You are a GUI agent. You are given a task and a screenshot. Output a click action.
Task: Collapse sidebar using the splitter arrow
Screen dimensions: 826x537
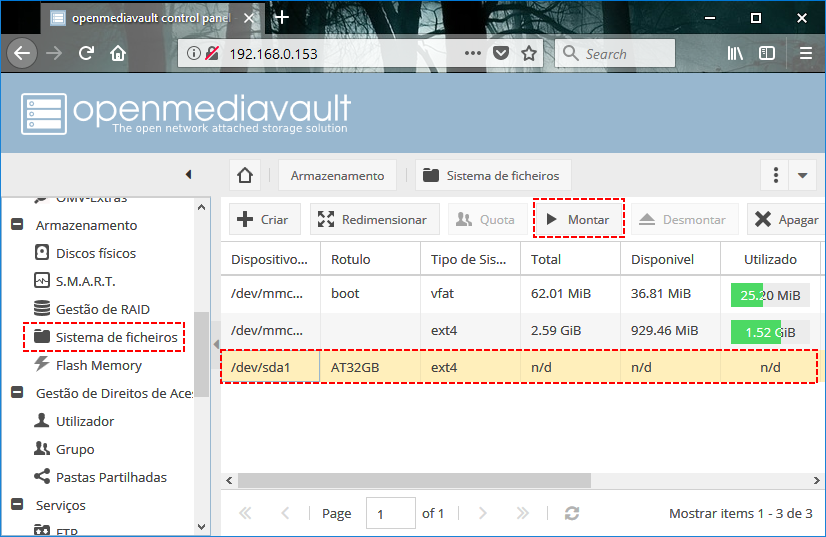pos(216,344)
